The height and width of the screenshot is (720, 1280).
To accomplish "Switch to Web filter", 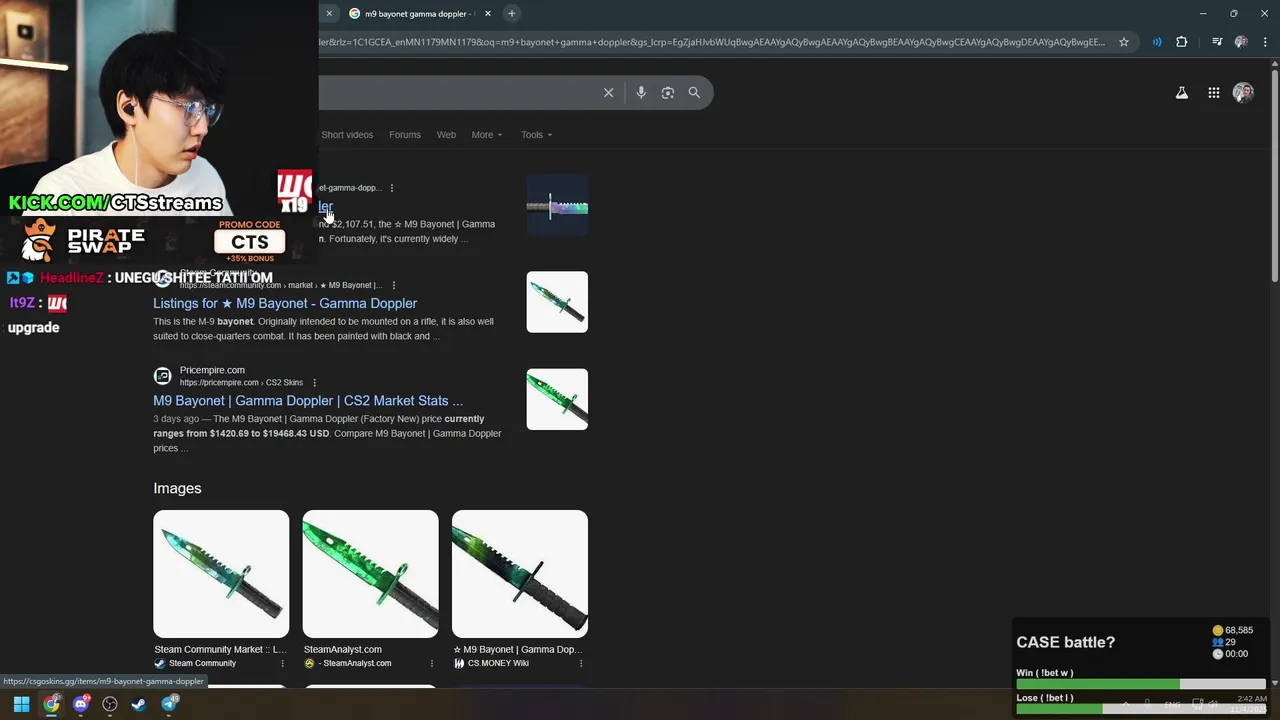I will pos(446,135).
